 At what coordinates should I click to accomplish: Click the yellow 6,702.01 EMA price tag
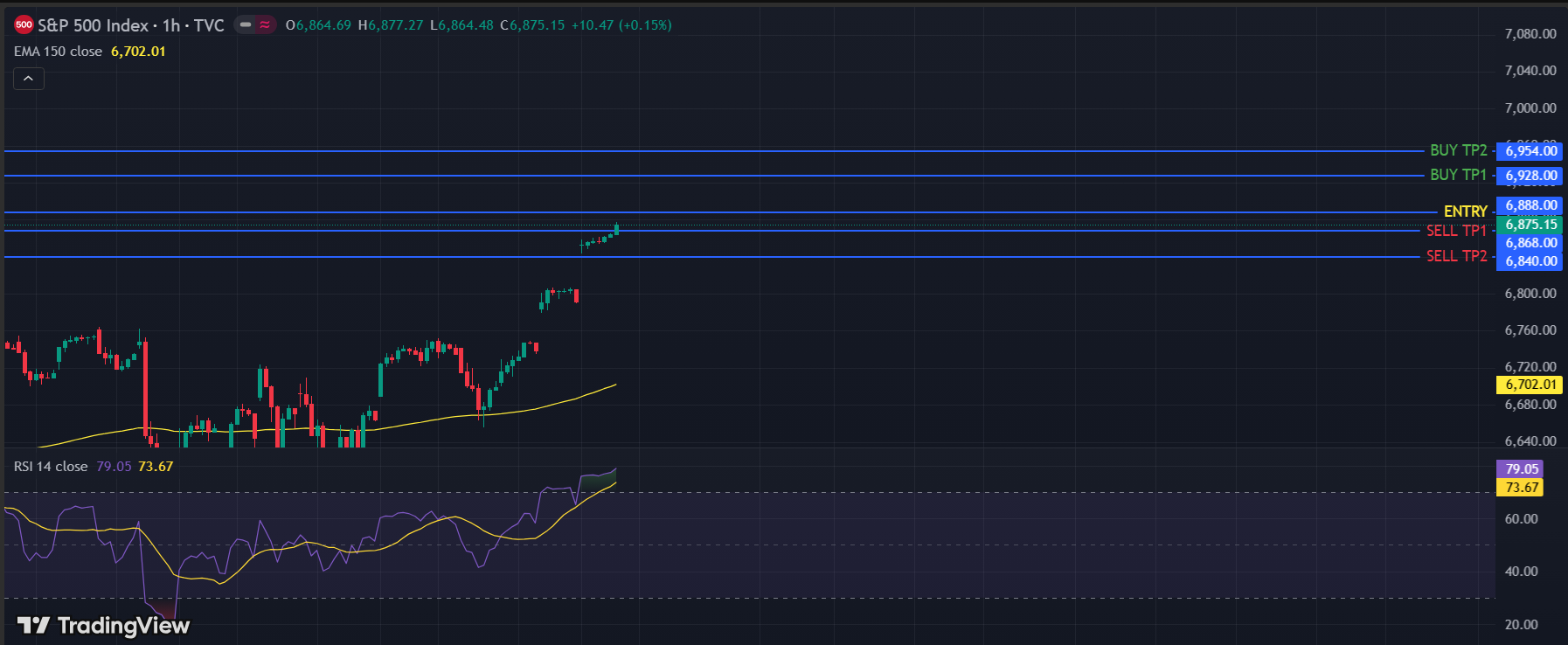pos(1530,385)
